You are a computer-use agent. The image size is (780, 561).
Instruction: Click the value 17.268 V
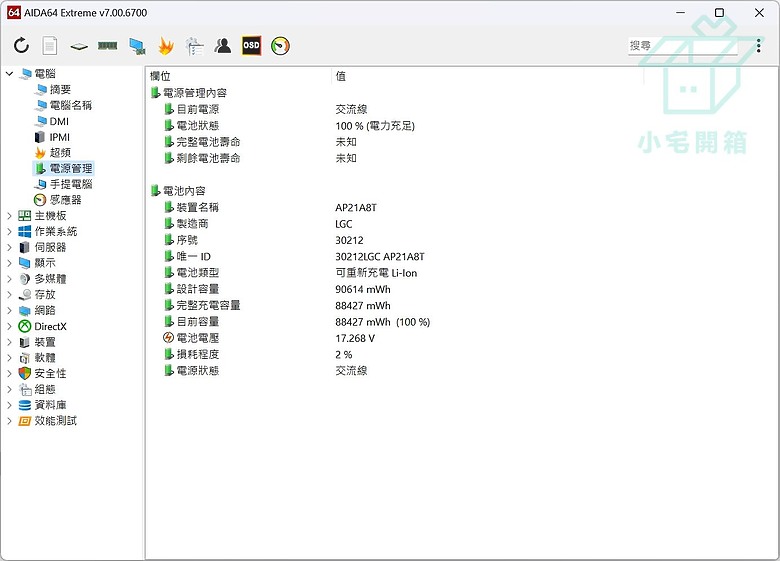click(355, 338)
